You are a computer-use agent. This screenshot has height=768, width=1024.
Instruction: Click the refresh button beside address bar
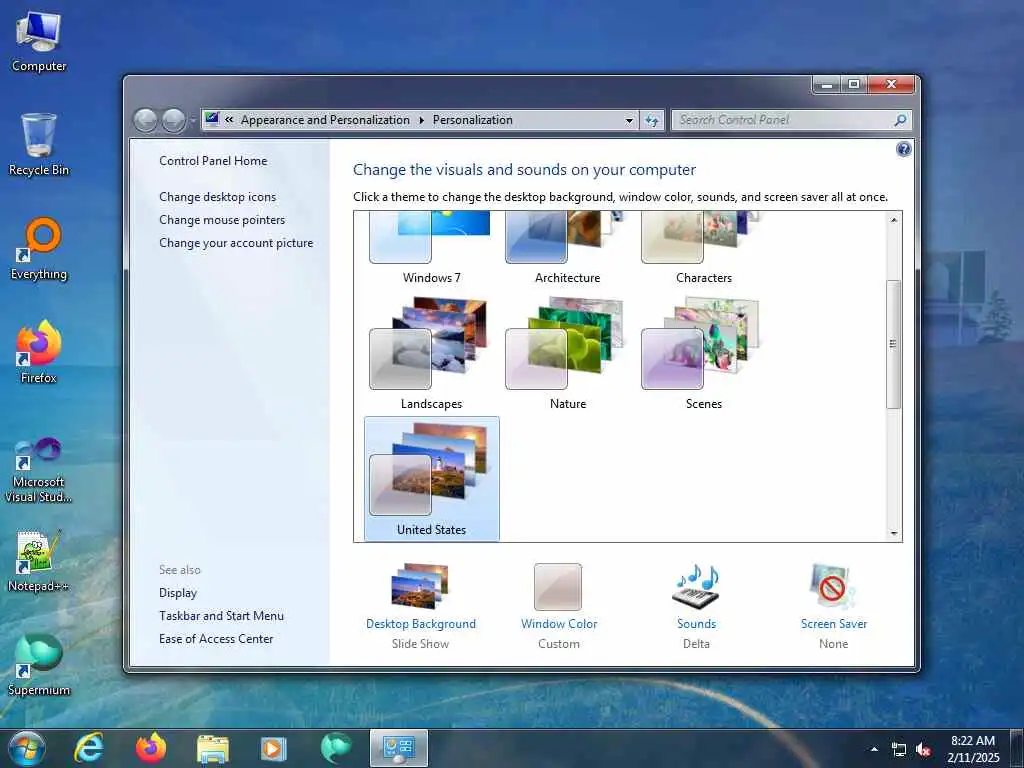click(x=652, y=120)
